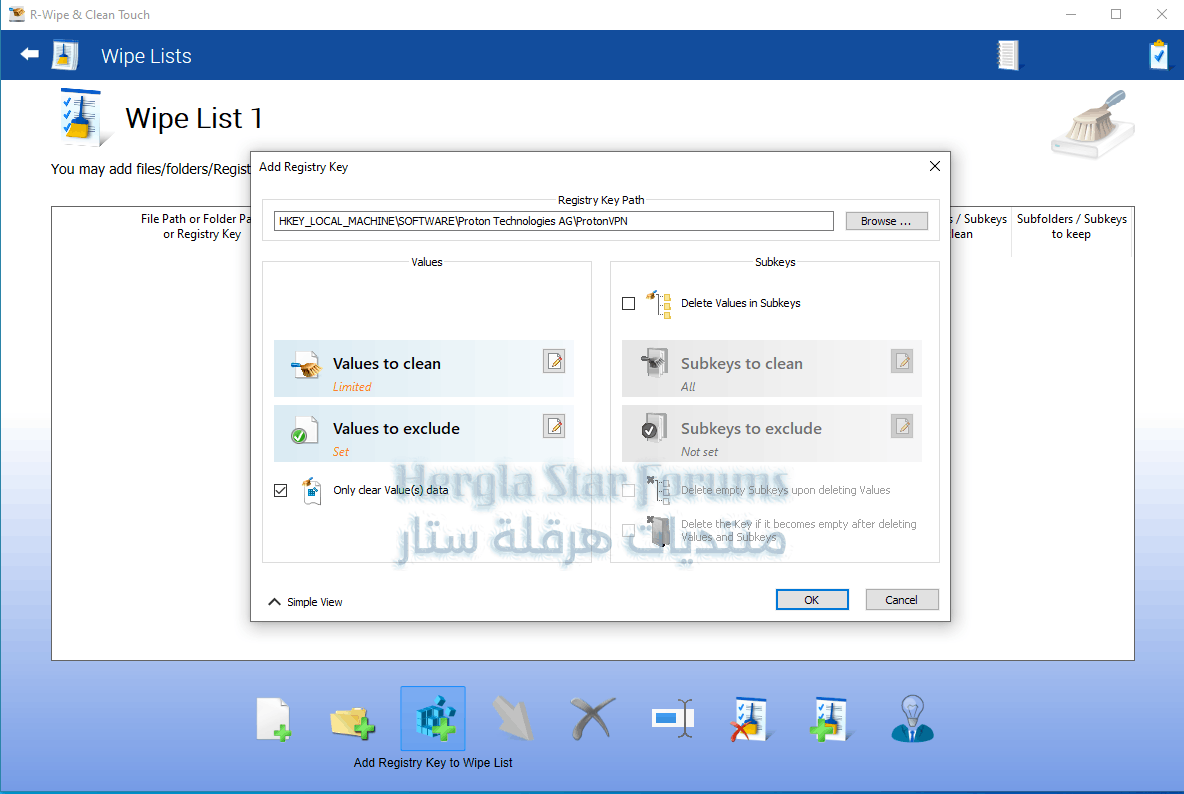The image size is (1184, 794).
Task: Click the back arrow in the header
Action: pos(30,54)
